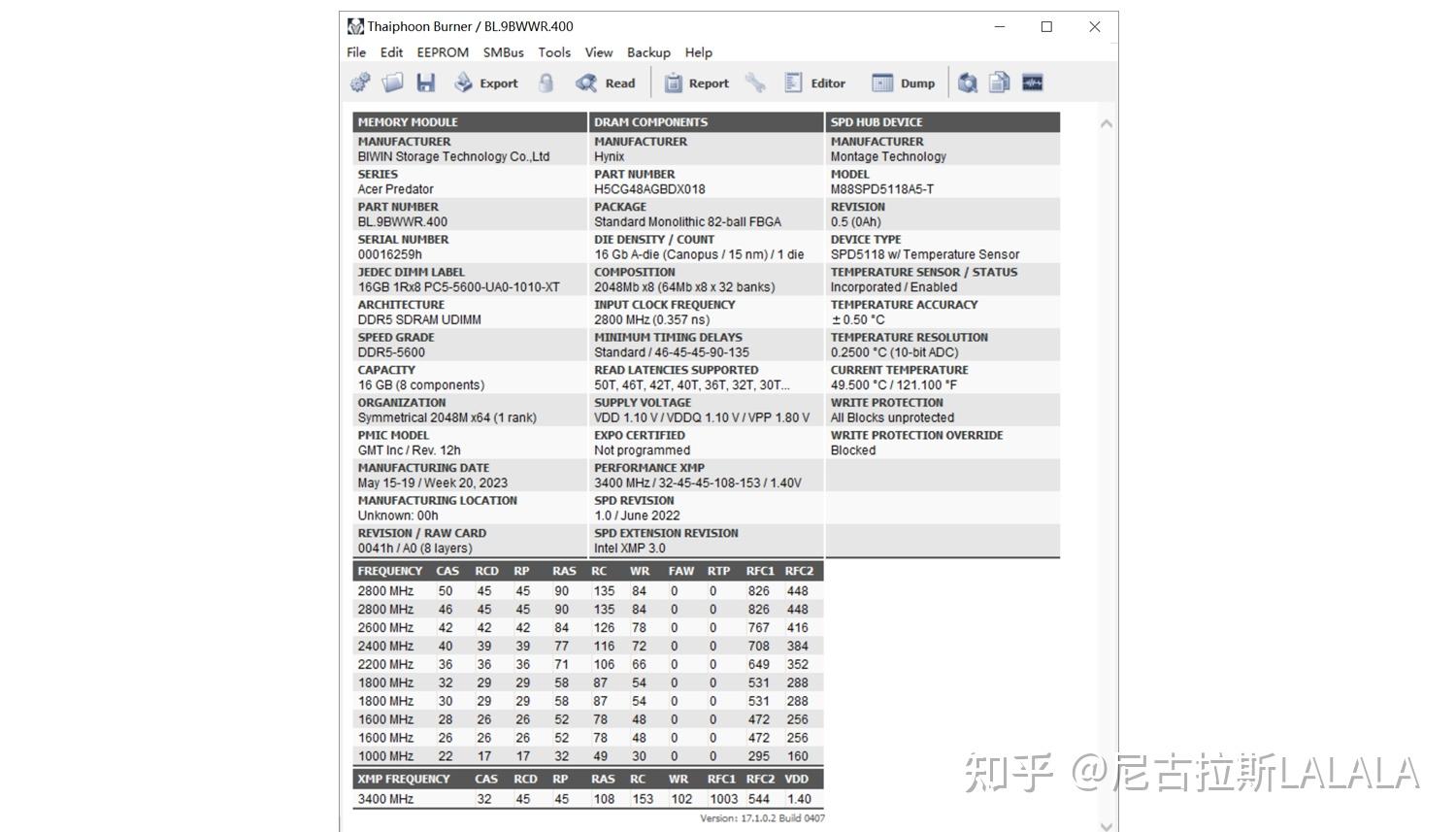The width and height of the screenshot is (1456, 832).
Task: Select PMIC model GMT Inc / Rev. 12h
Action: (x=409, y=450)
